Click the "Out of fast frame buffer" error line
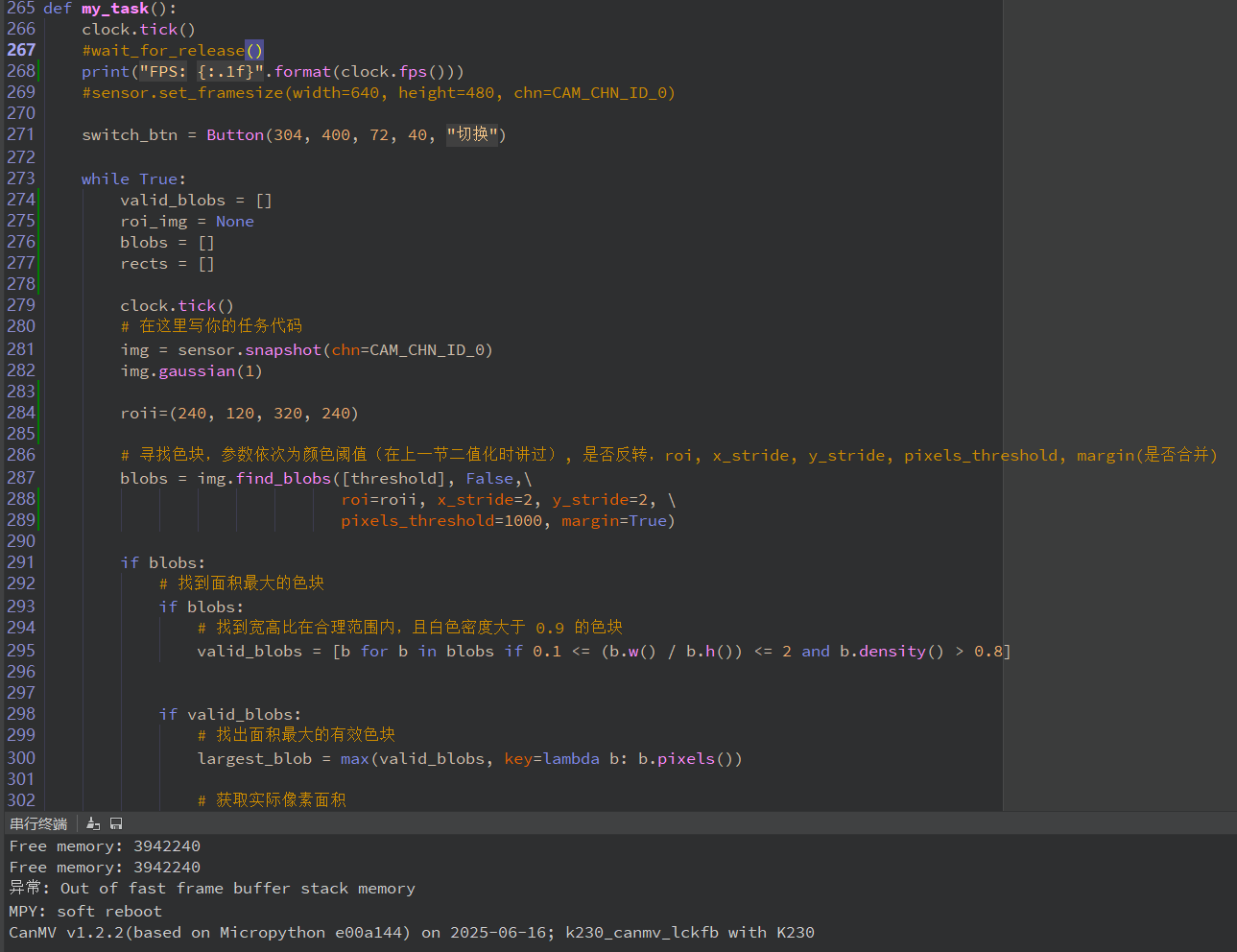Screen dimensions: 1237x952 pyautogui.click(x=237, y=889)
